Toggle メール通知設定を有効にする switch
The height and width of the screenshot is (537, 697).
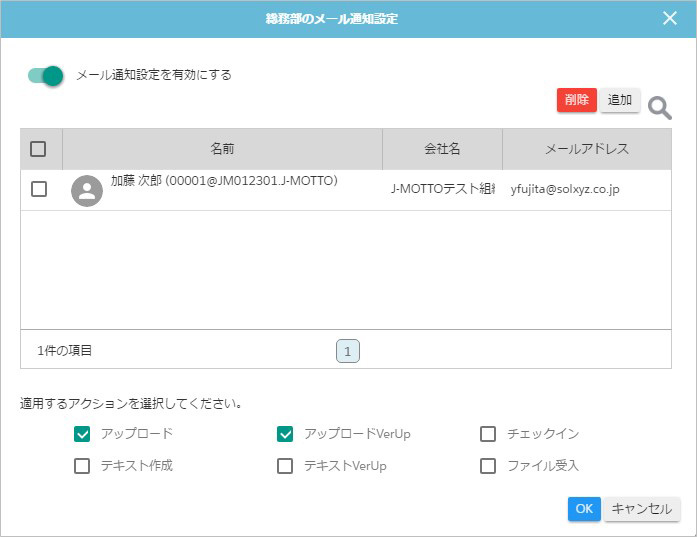pyautogui.click(x=46, y=75)
